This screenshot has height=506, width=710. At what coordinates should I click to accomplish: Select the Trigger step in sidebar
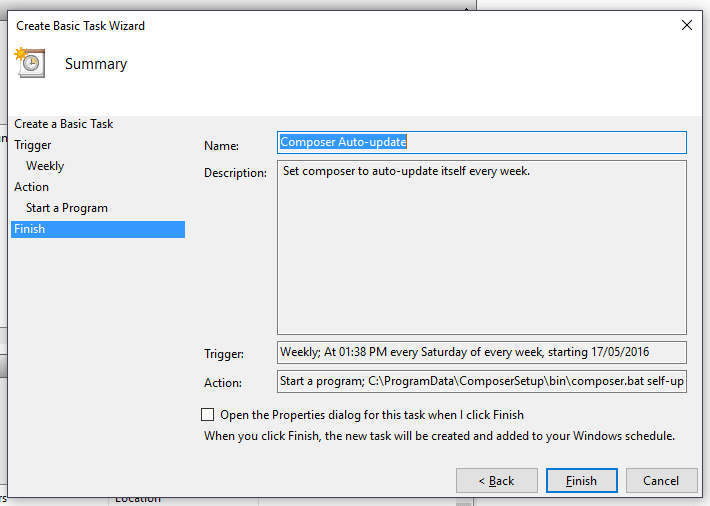click(x=33, y=145)
